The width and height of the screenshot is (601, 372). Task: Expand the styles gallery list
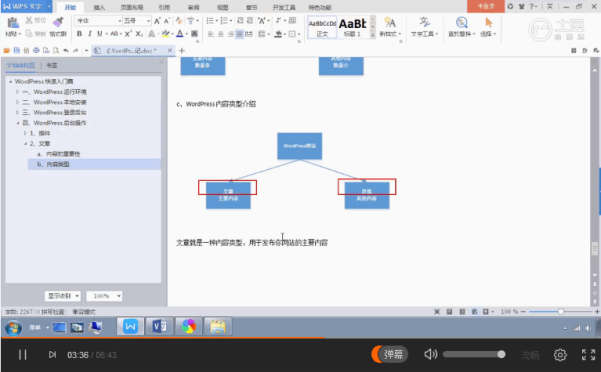click(373, 35)
